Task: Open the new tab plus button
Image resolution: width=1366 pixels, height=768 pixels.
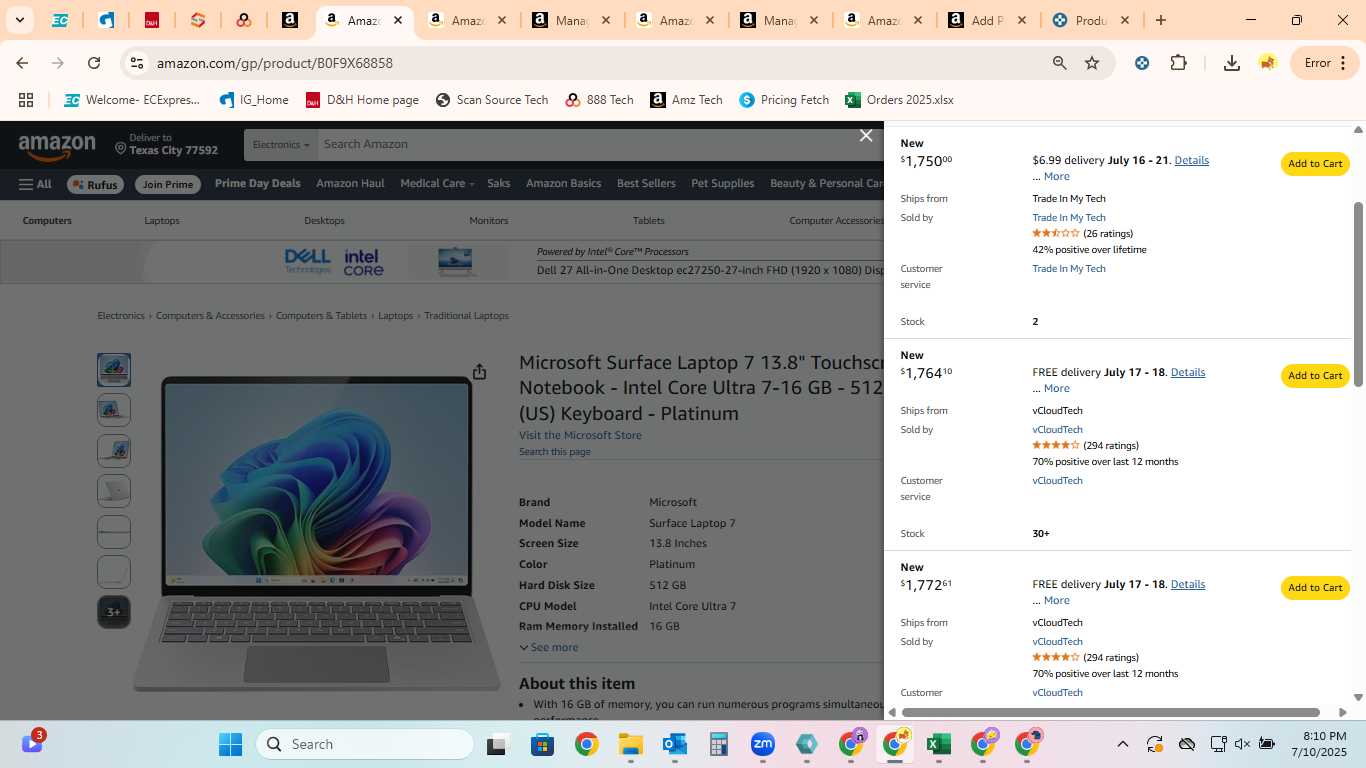Action: (1160, 20)
